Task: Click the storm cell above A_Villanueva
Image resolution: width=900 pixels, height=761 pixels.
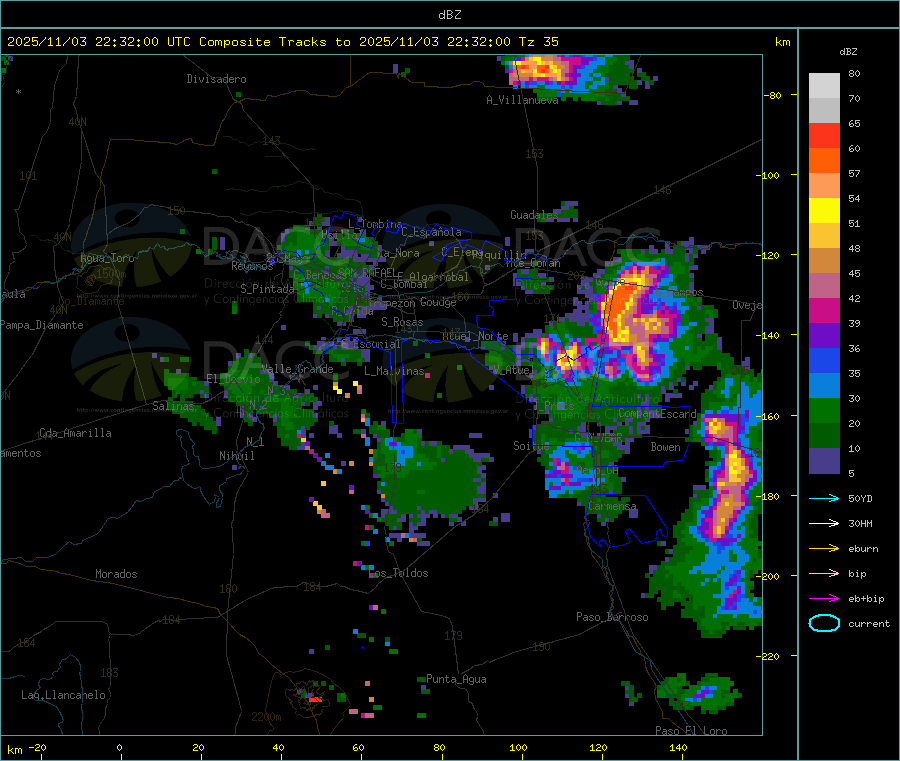Action: 574,77
